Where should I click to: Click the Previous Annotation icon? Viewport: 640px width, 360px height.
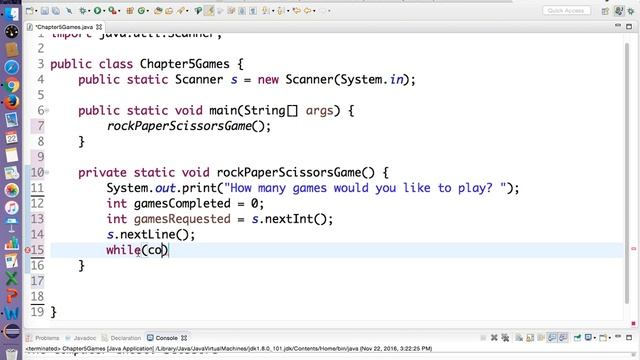click(x=280, y=11)
